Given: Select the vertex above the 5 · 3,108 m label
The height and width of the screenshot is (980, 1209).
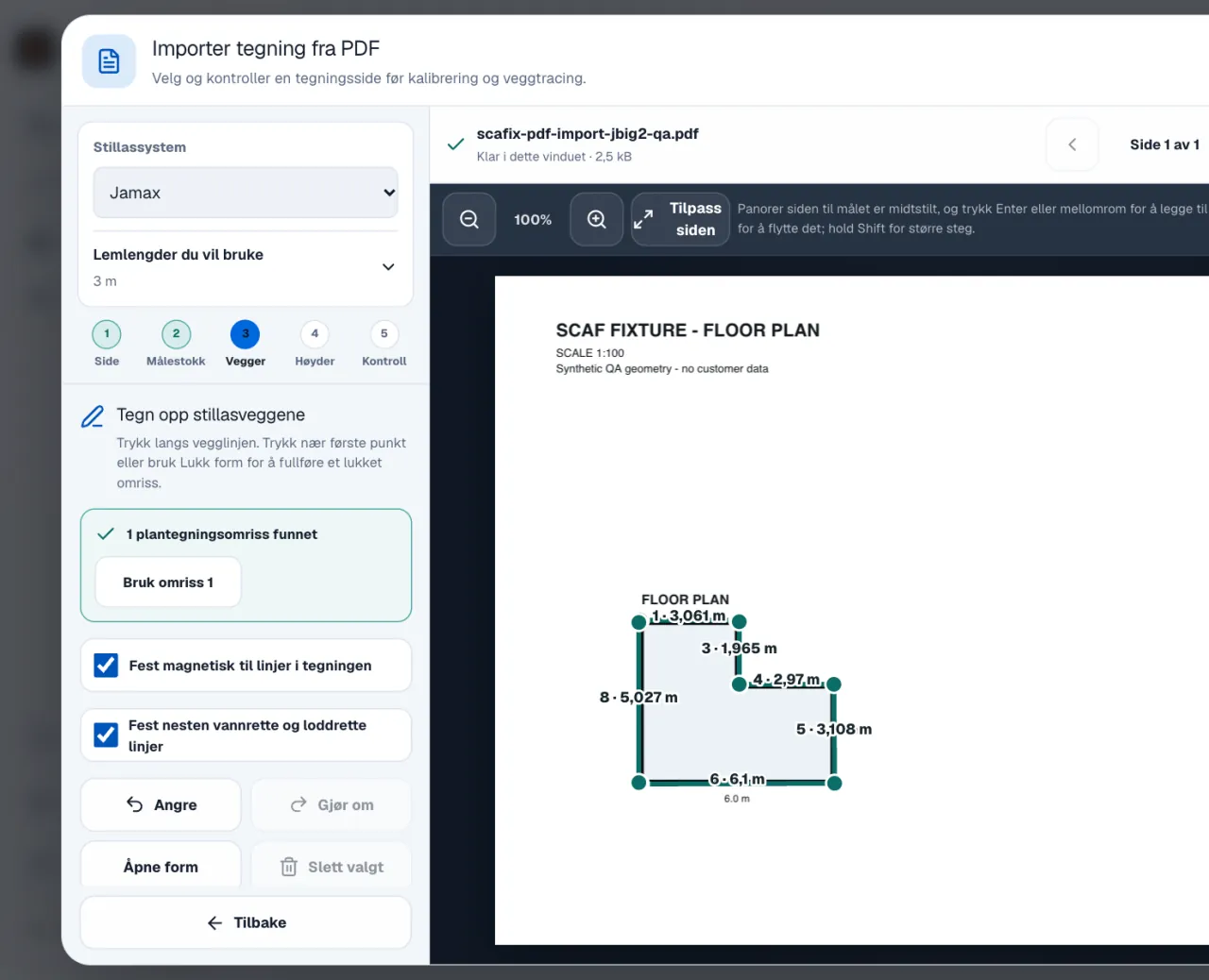Looking at the screenshot, I should click(x=834, y=684).
